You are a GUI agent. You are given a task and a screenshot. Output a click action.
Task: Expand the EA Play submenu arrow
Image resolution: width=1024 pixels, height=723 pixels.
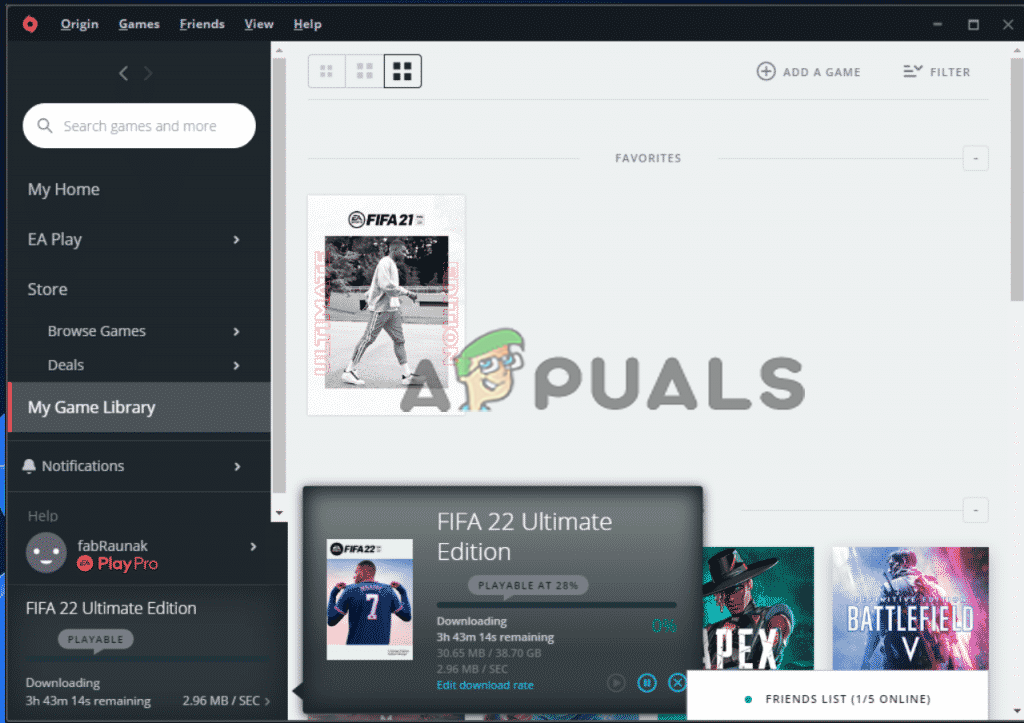(236, 240)
